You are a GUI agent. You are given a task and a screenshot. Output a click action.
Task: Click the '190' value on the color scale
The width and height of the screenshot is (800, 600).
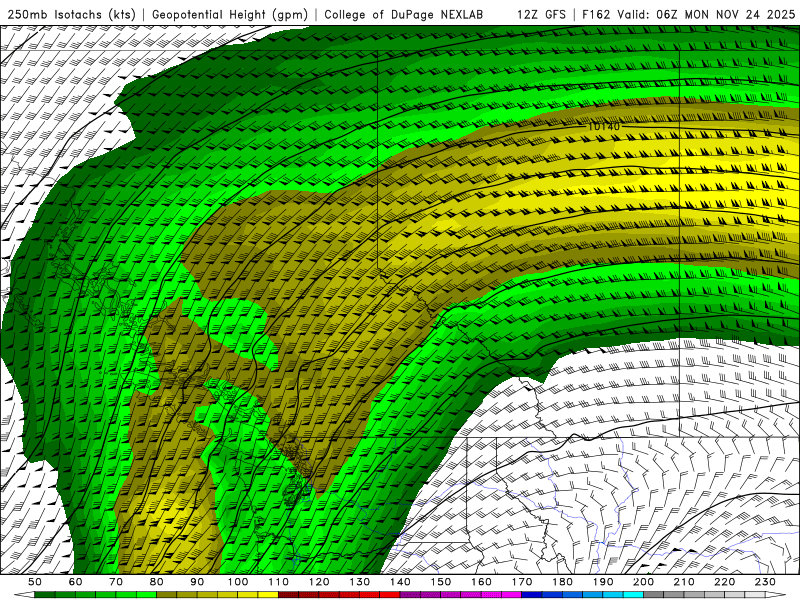(x=603, y=582)
